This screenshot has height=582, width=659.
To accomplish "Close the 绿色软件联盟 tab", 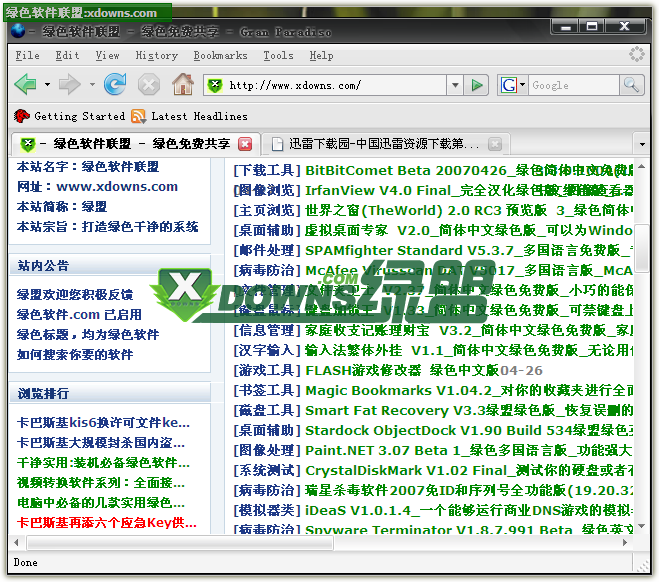I will [245, 144].
